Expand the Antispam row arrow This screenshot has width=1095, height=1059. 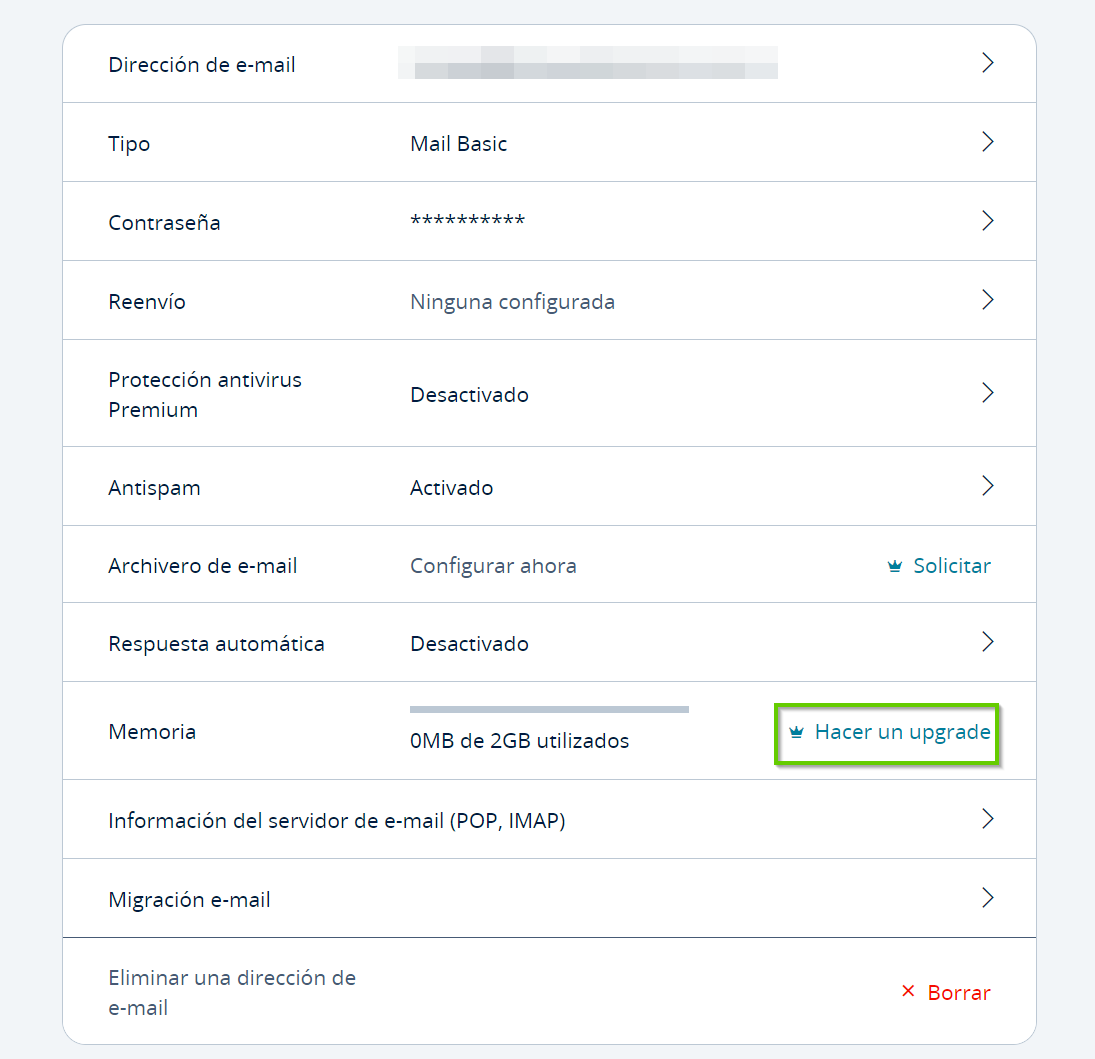point(987,485)
